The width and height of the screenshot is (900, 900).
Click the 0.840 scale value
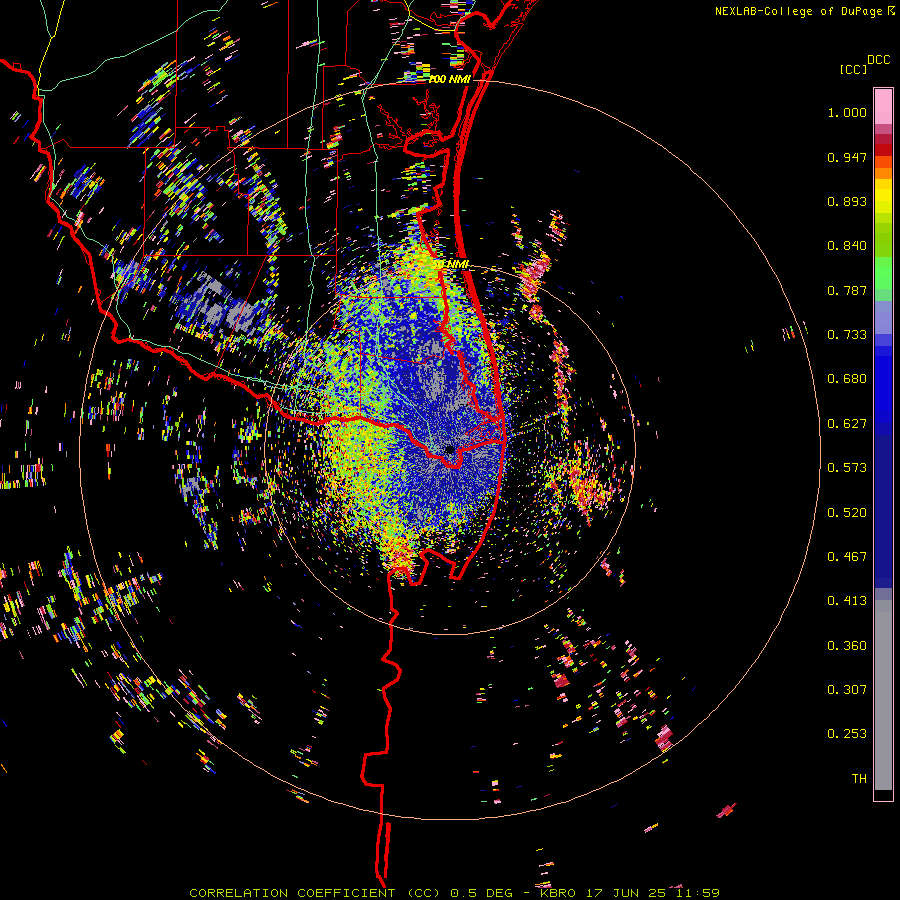click(847, 246)
